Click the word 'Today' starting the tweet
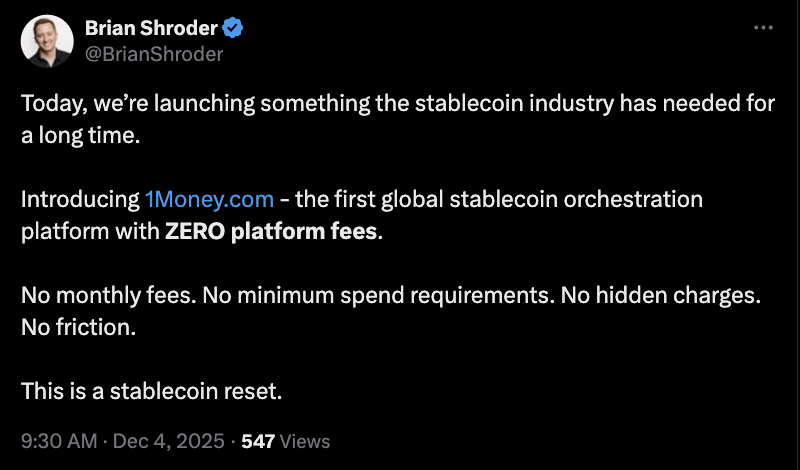This screenshot has width=800, height=470. click(x=48, y=103)
